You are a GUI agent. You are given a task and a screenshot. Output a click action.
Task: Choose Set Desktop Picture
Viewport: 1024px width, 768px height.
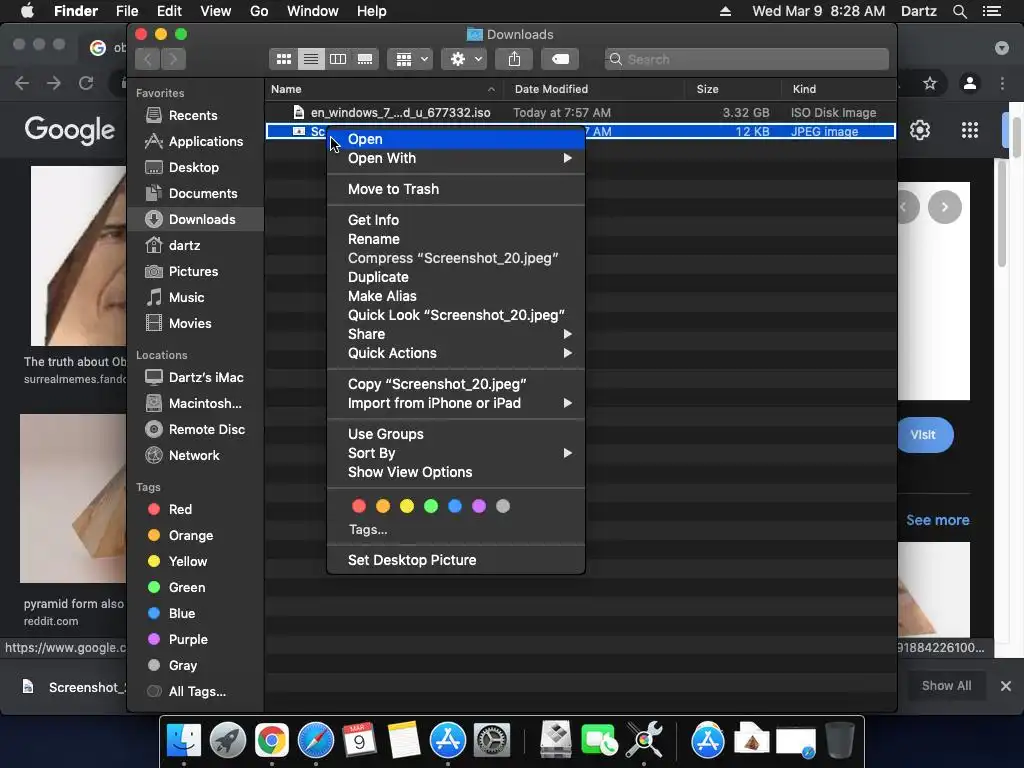click(x=456, y=560)
